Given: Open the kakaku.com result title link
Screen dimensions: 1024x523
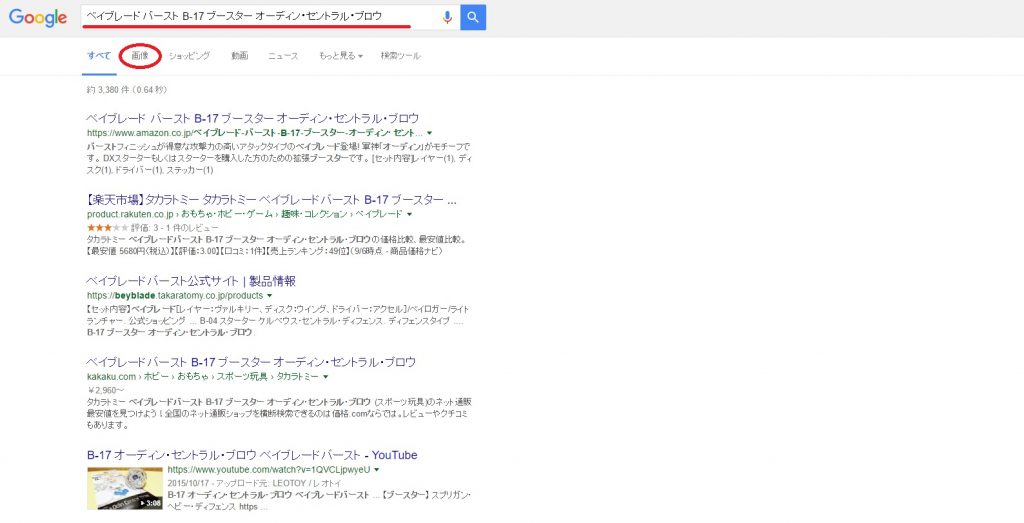Looking at the screenshot, I should pos(251,362).
